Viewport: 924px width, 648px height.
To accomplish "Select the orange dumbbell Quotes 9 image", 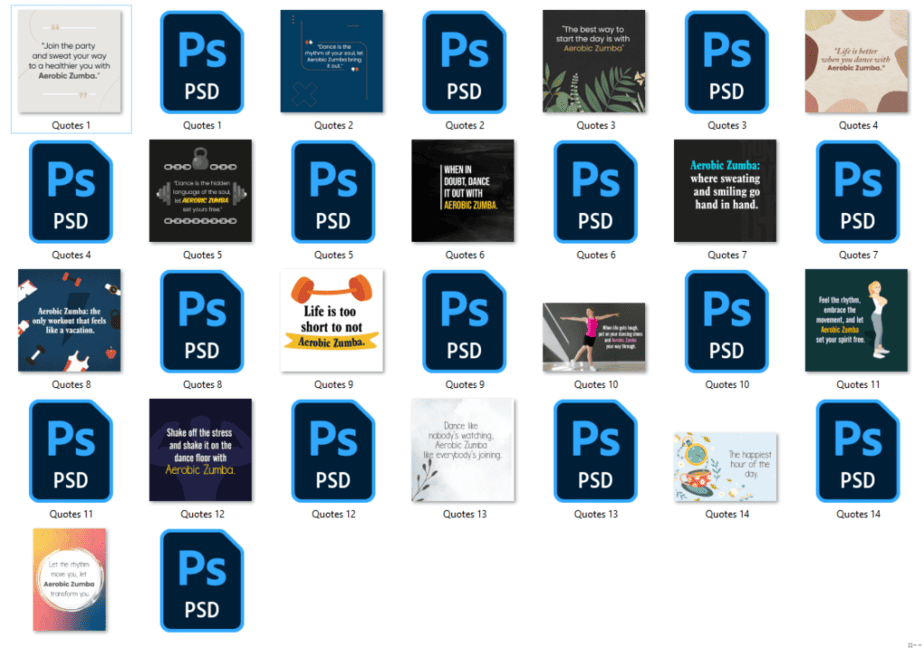I will point(331,320).
